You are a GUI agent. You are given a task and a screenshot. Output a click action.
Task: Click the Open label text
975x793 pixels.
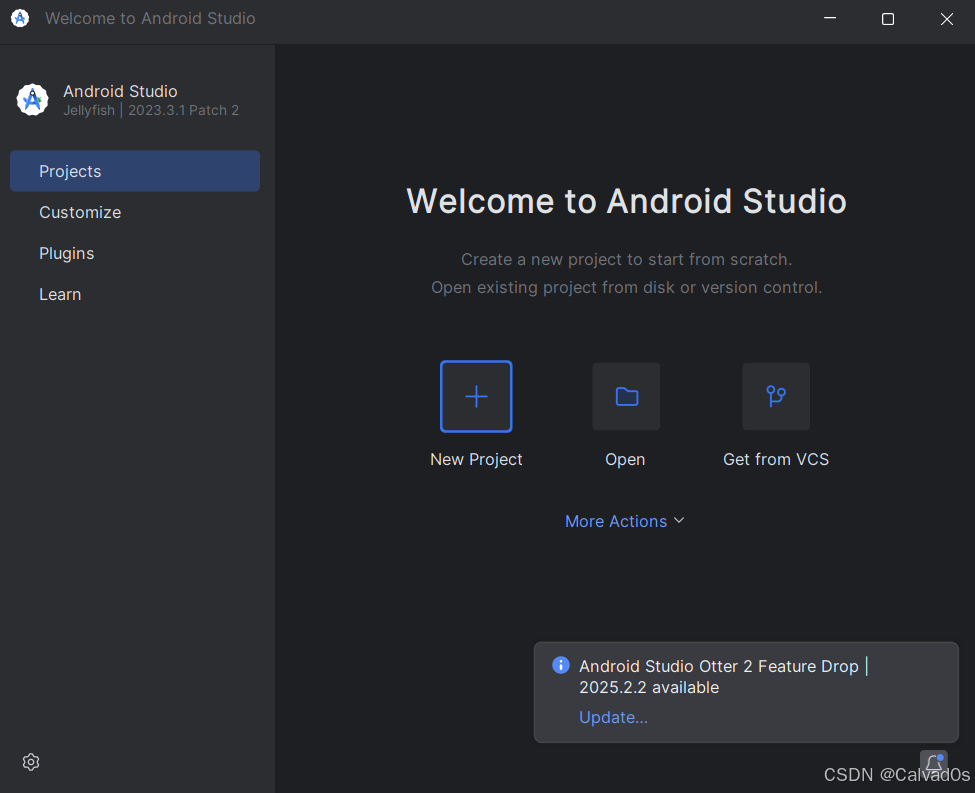pyautogui.click(x=625, y=459)
